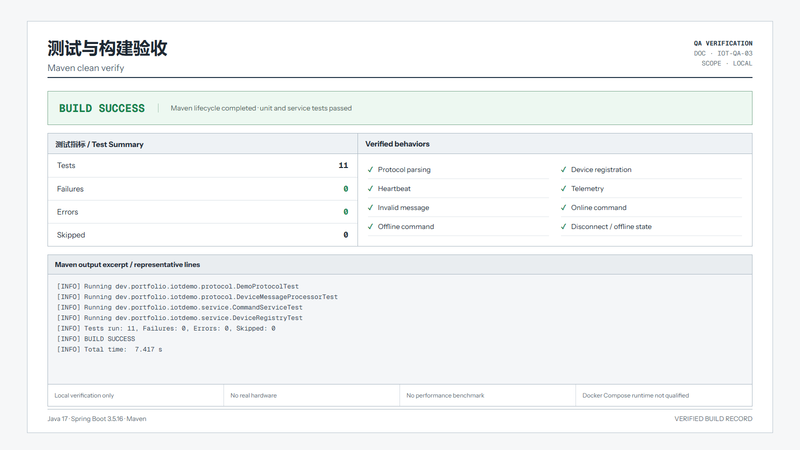
Task: Click the checkmark beside Offline command
Action: (370, 227)
